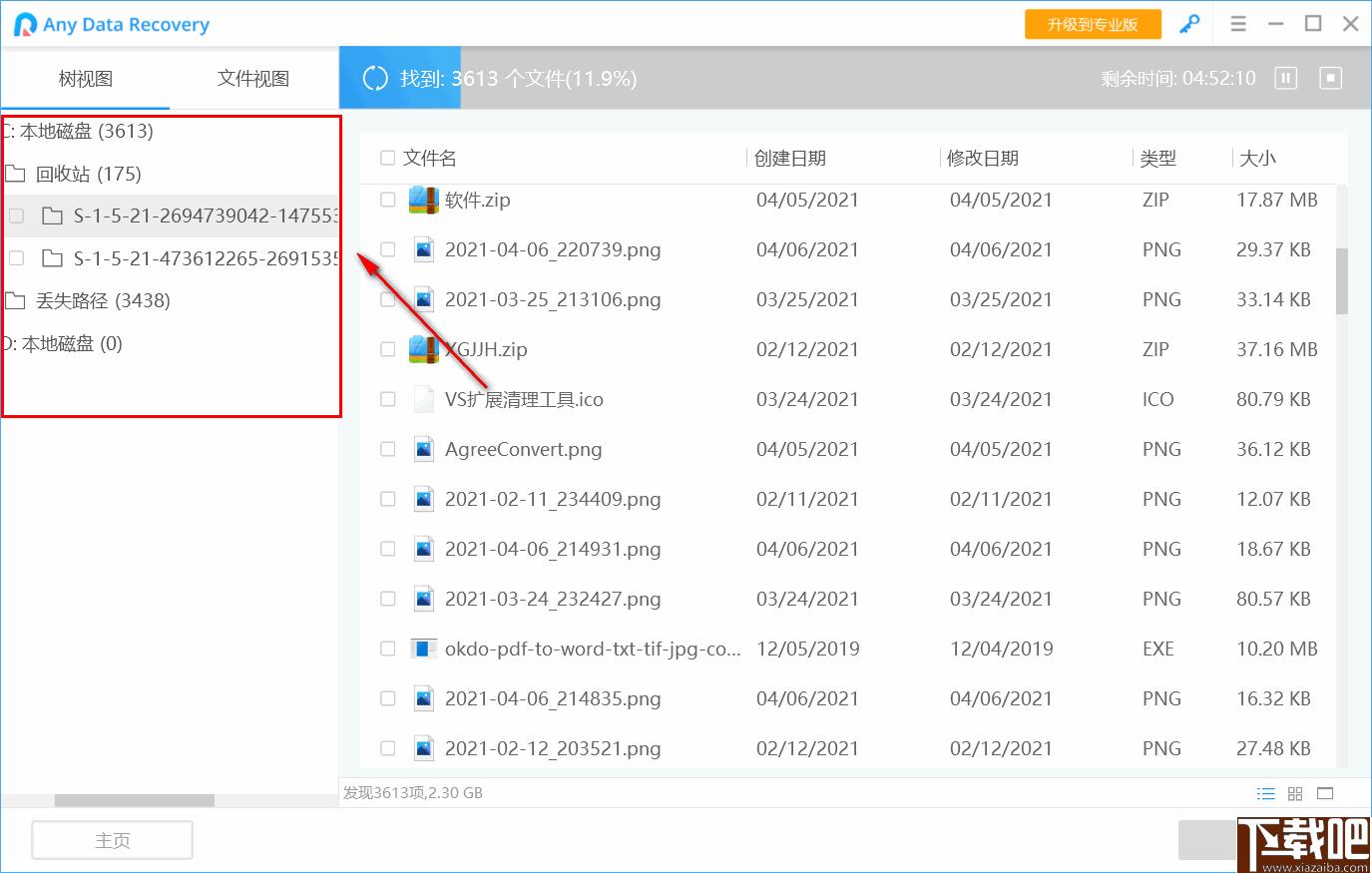Sort by the 大小 column header

pos(1257,158)
